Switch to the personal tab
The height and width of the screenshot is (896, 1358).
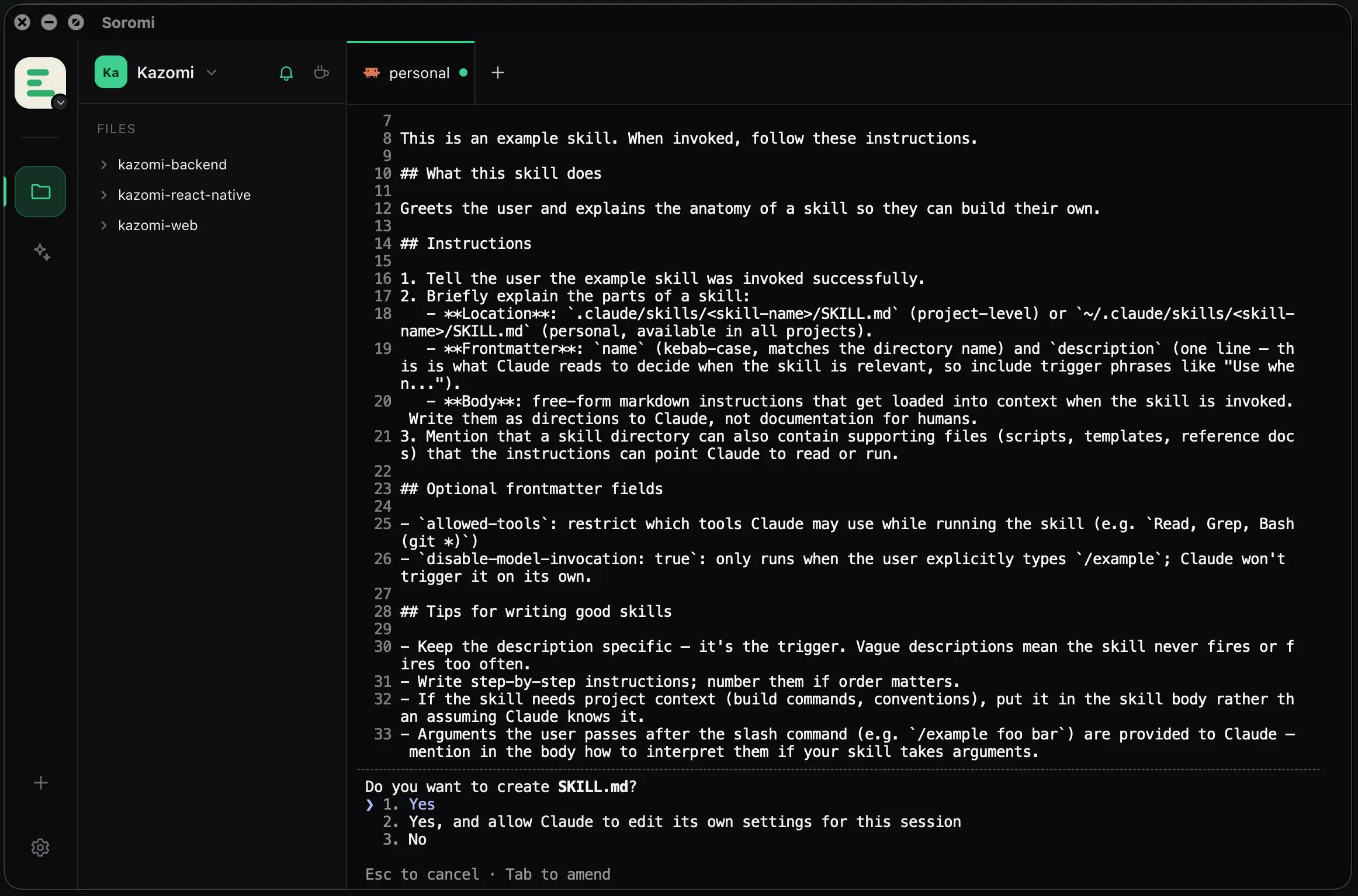(x=411, y=73)
